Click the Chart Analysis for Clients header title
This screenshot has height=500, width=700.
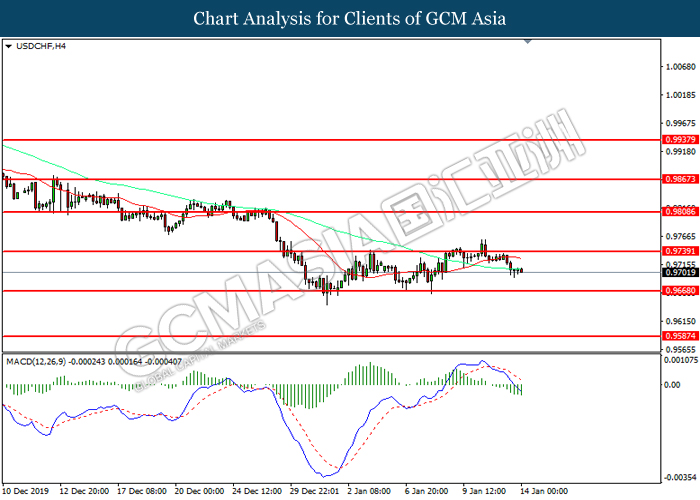coord(350,18)
